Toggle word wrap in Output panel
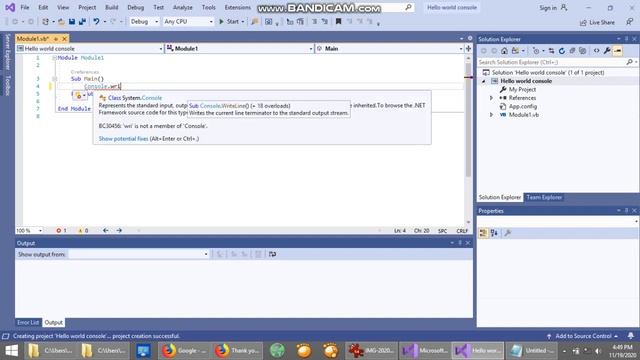The height and width of the screenshot is (360, 640). pos(272,254)
